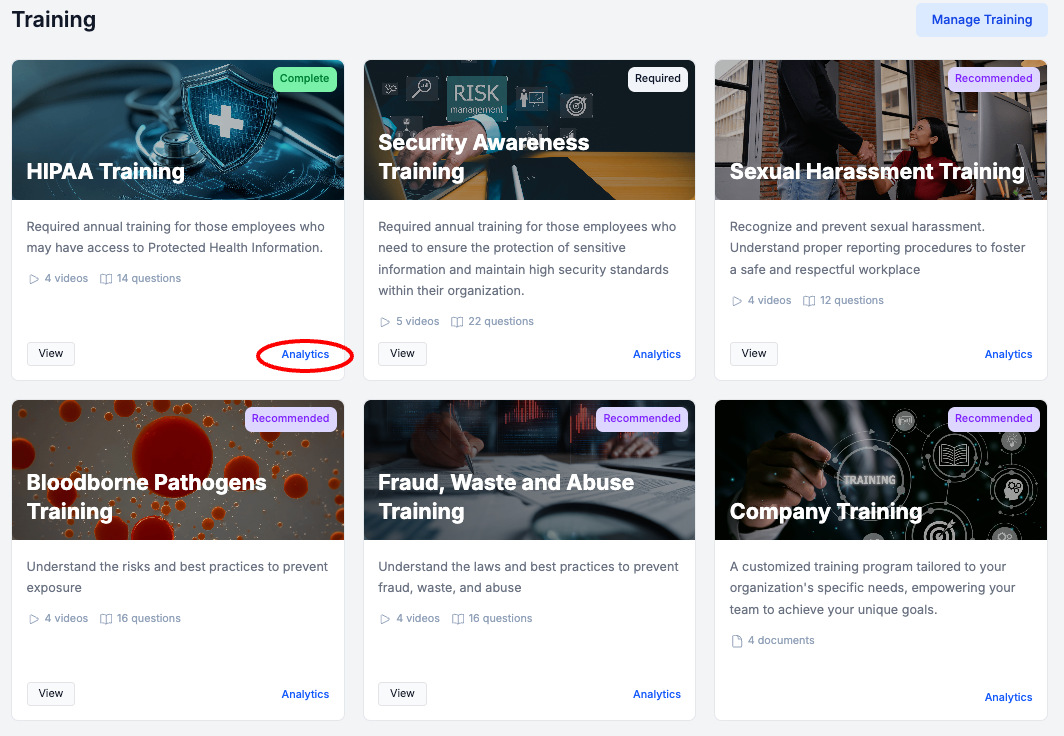Click the '12 questions' text
Screen dimensions: 1064x736
852,300
